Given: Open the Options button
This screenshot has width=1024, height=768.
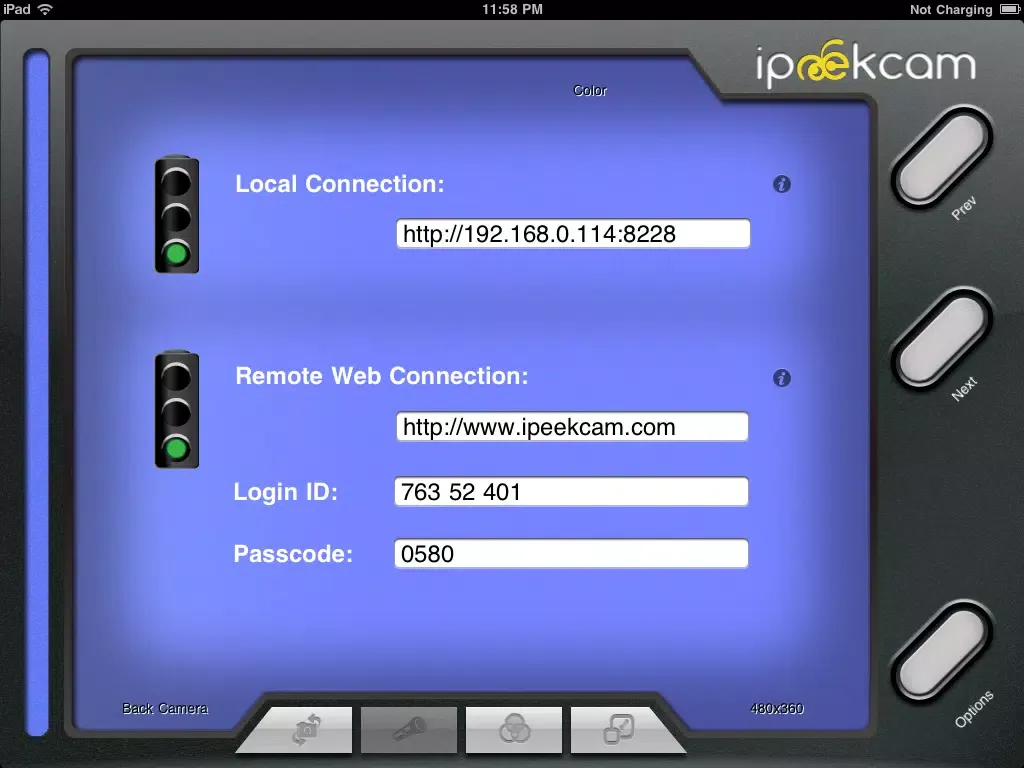Looking at the screenshot, I should tap(942, 651).
